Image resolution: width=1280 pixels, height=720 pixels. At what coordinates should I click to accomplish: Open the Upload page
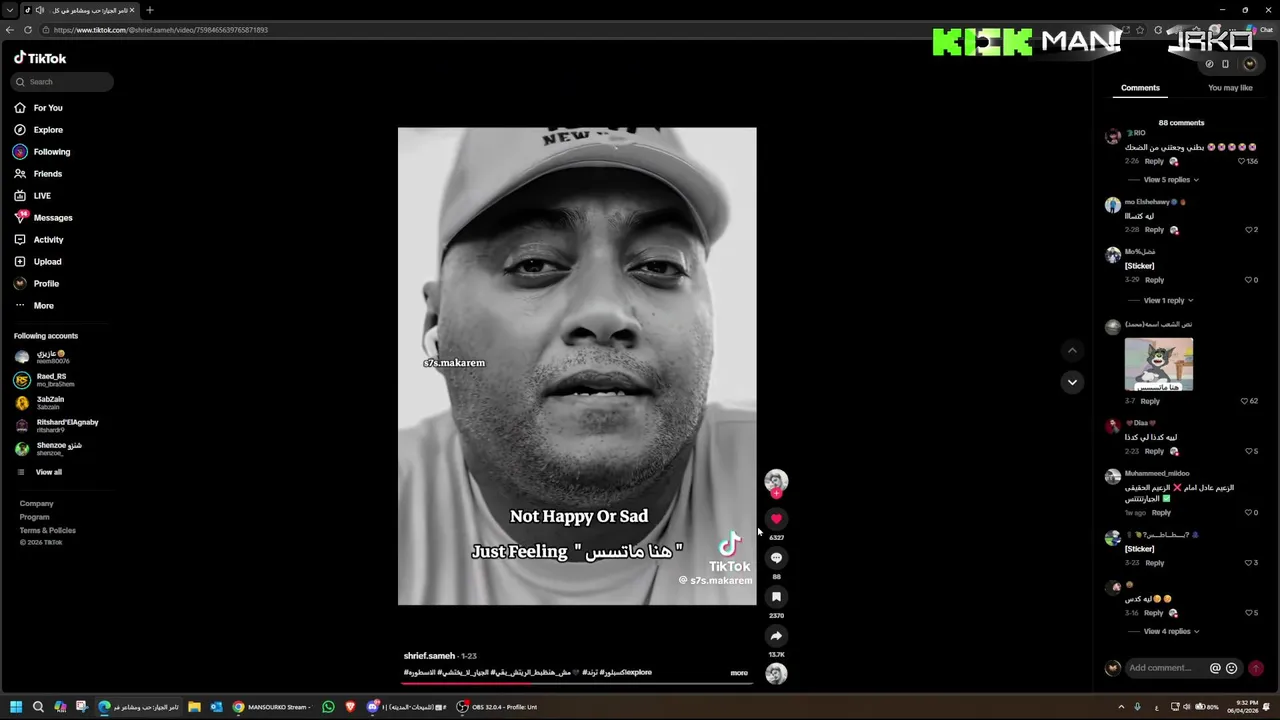pyautogui.click(x=38, y=262)
